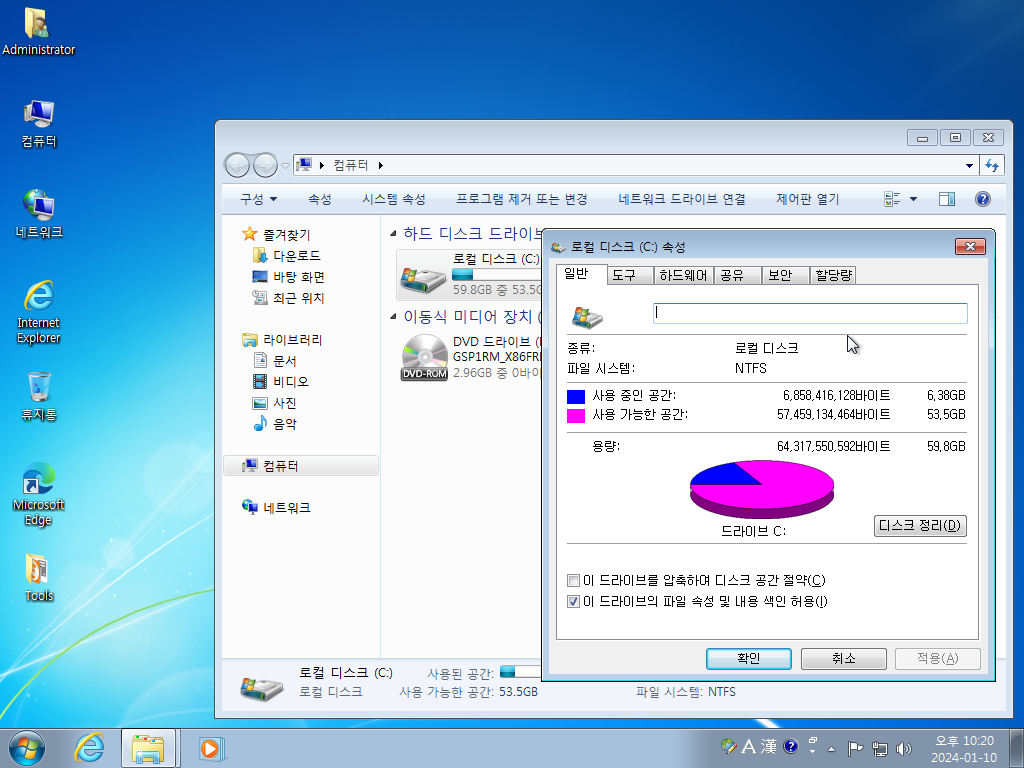Open the 음악 library

(275, 424)
